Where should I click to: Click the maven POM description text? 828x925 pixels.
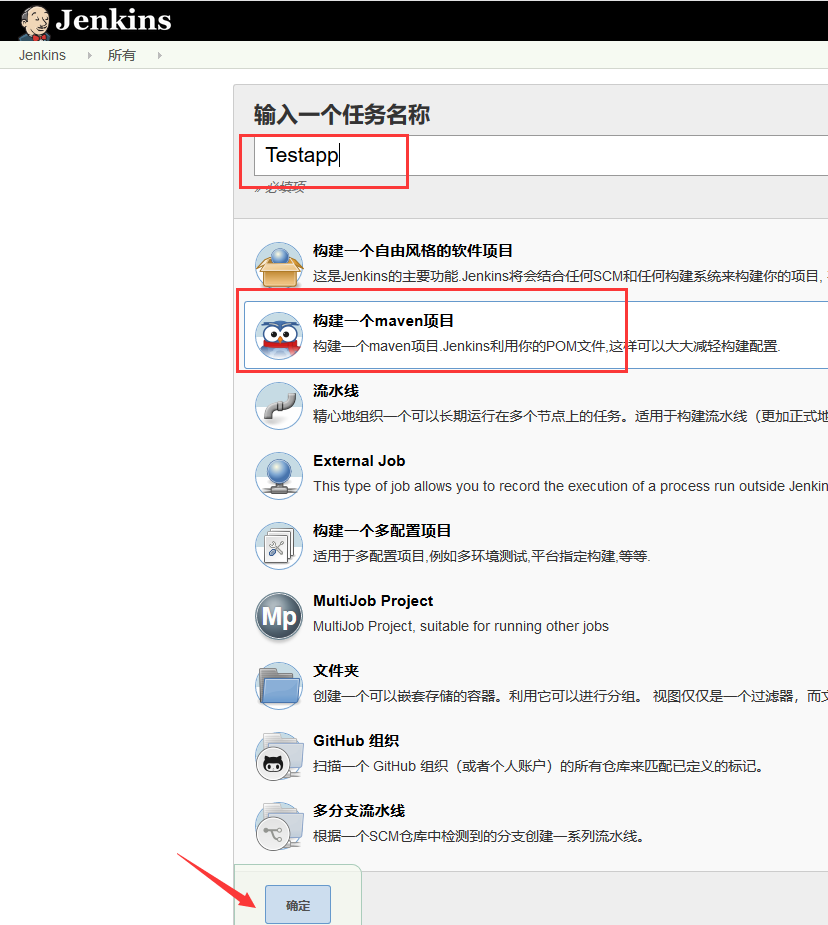point(547,346)
